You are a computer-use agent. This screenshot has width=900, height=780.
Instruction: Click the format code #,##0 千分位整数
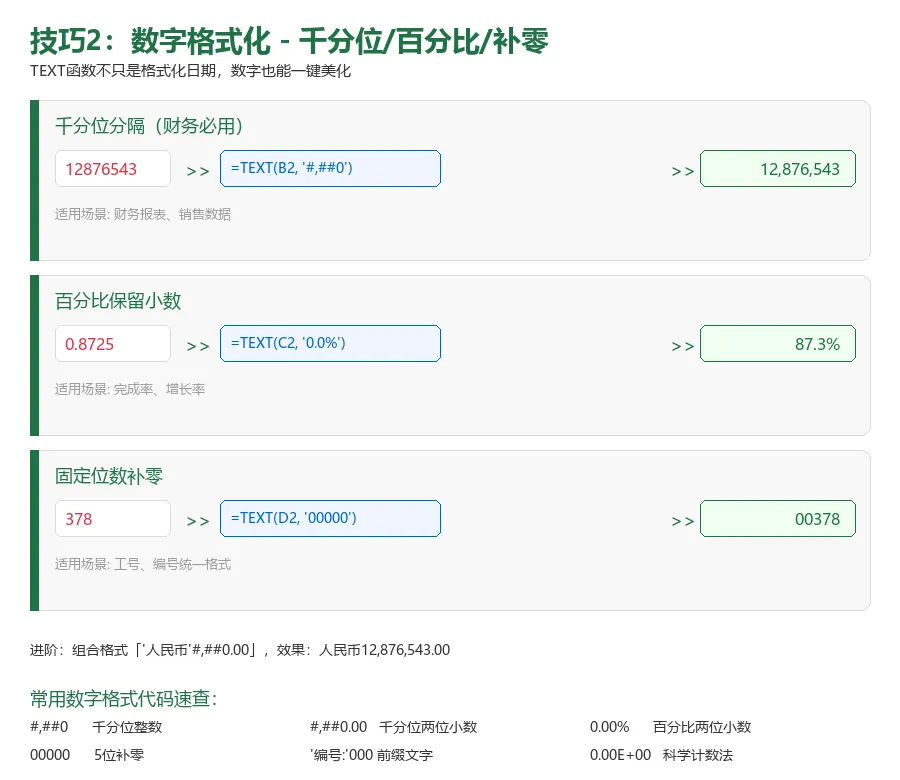tap(96, 727)
